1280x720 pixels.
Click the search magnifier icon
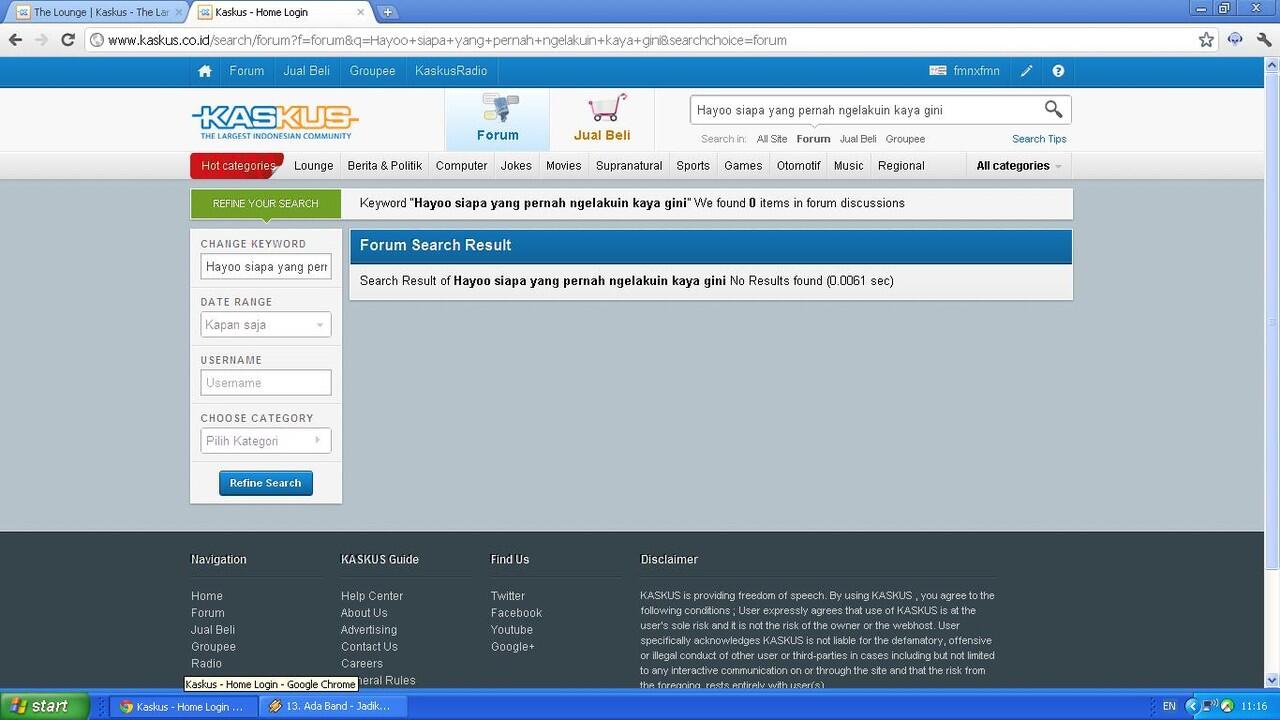coord(1053,109)
